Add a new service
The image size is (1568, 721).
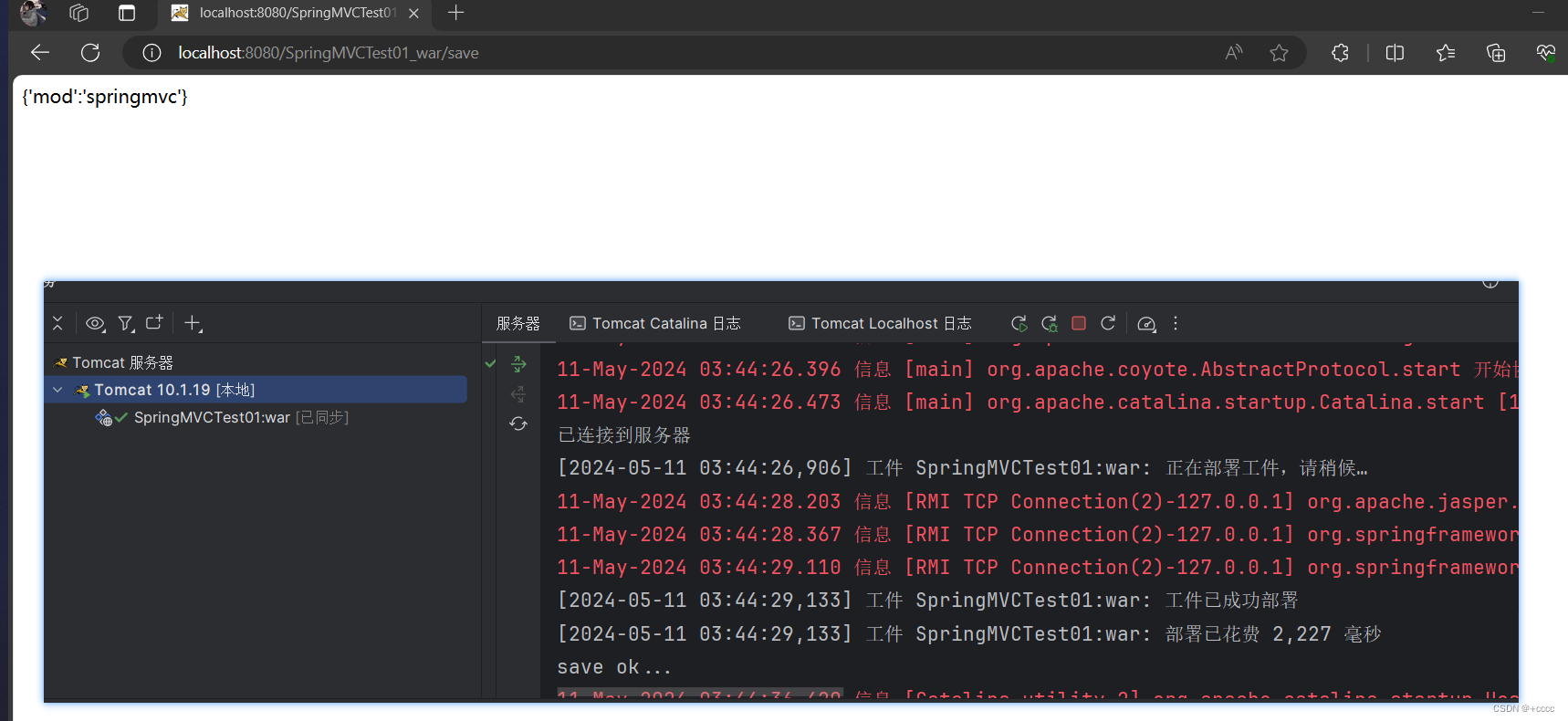193,323
